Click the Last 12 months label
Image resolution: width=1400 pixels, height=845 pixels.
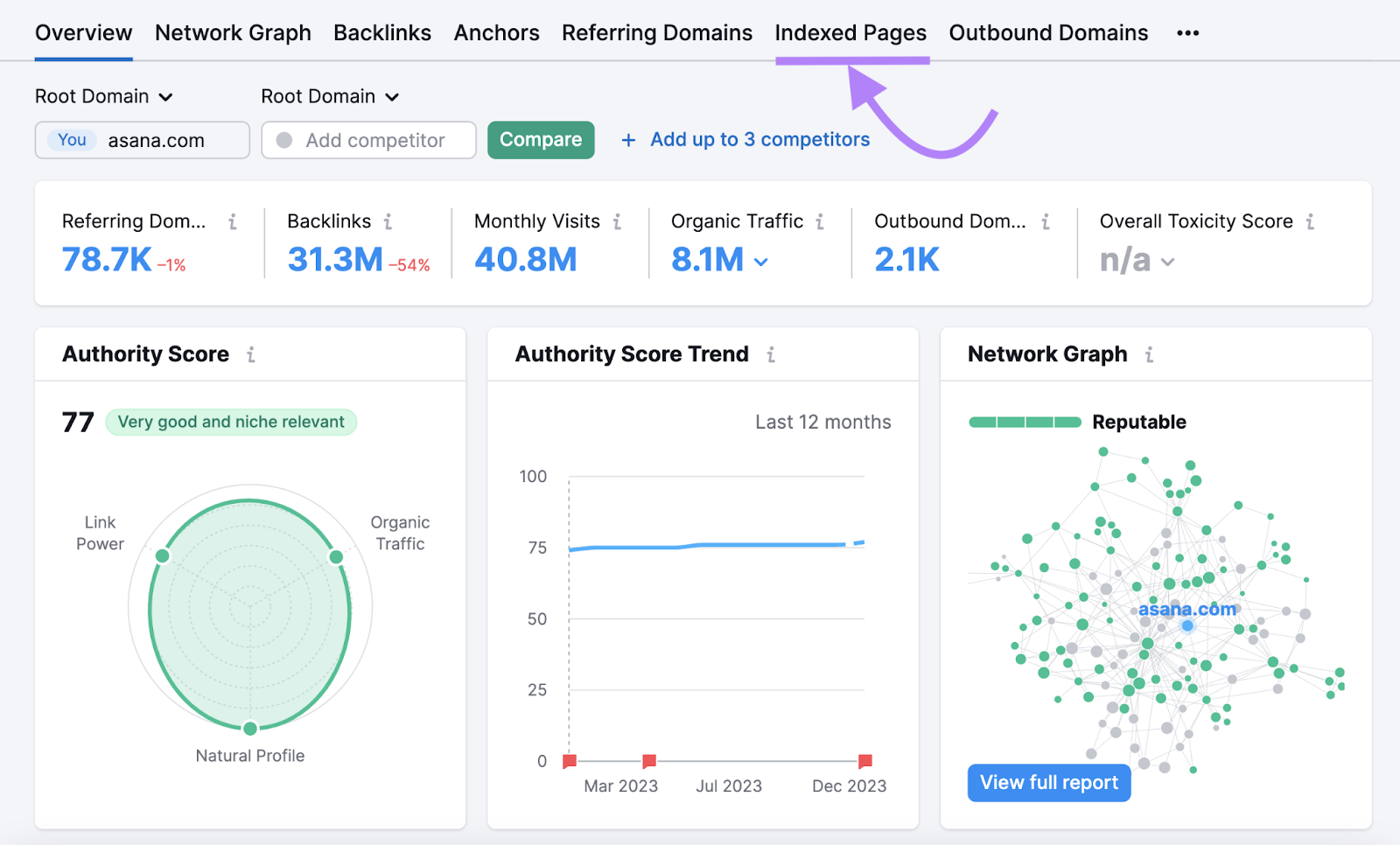coord(823,422)
